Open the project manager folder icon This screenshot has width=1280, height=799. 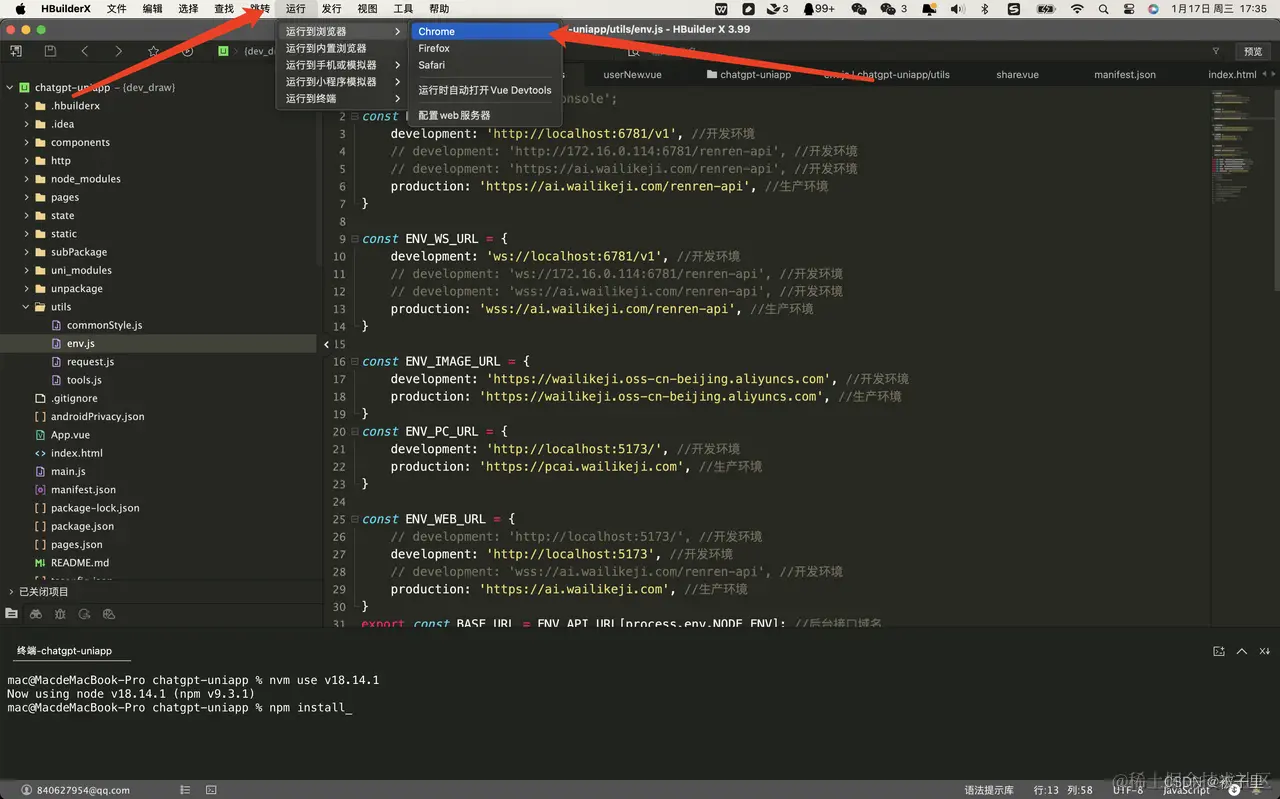click(12, 613)
